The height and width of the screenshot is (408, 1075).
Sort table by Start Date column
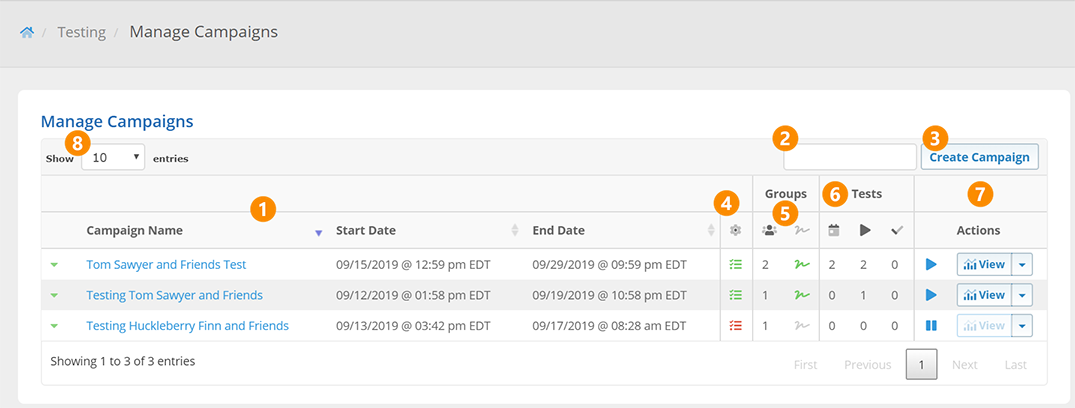click(x=366, y=230)
